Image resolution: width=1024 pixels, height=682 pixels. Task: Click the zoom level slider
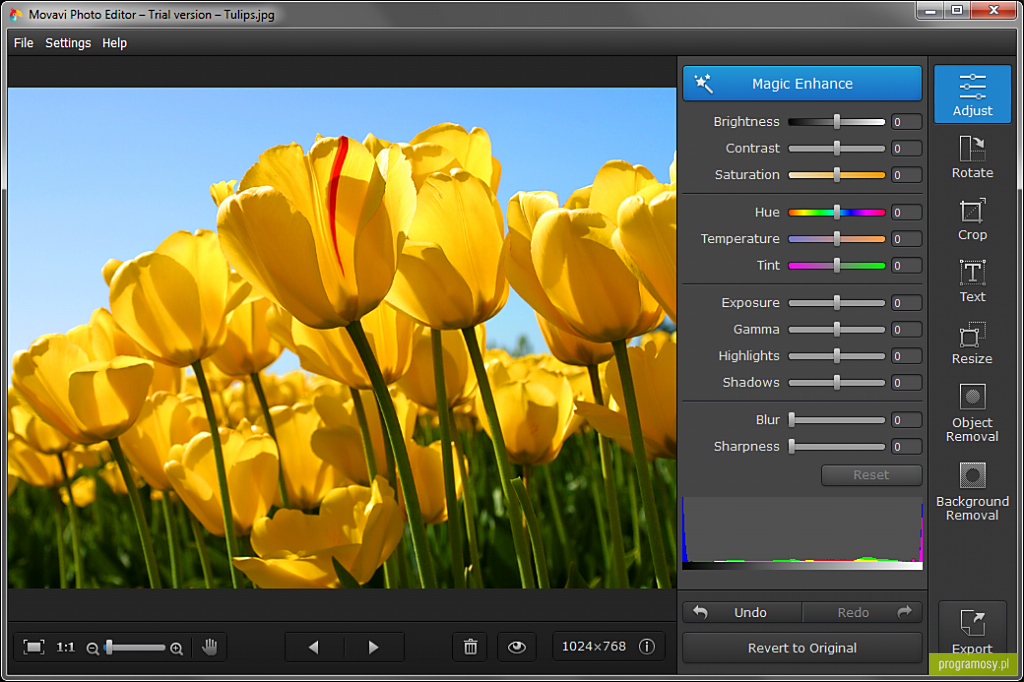135,647
